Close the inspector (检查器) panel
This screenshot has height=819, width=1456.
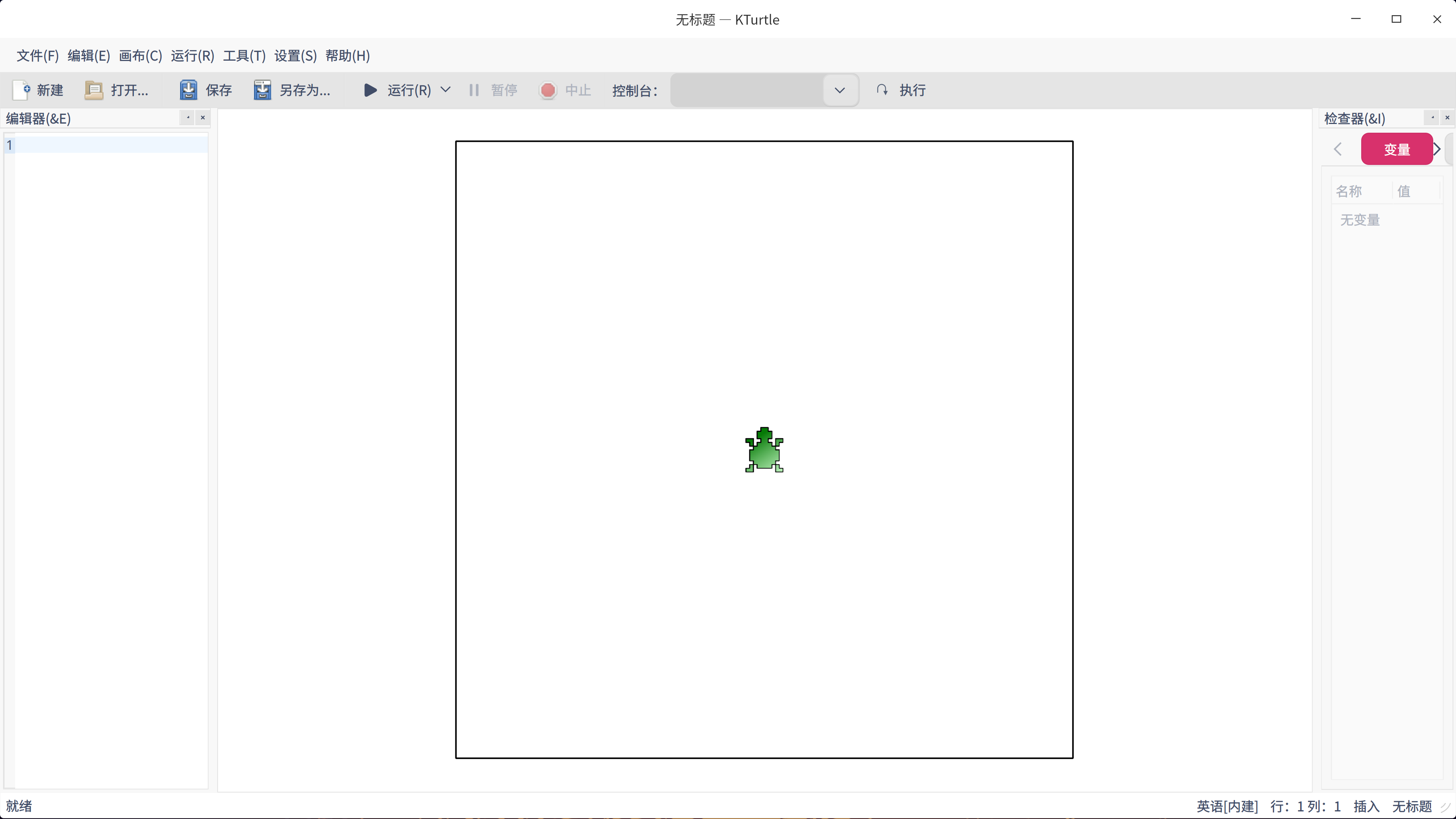tap(1447, 118)
